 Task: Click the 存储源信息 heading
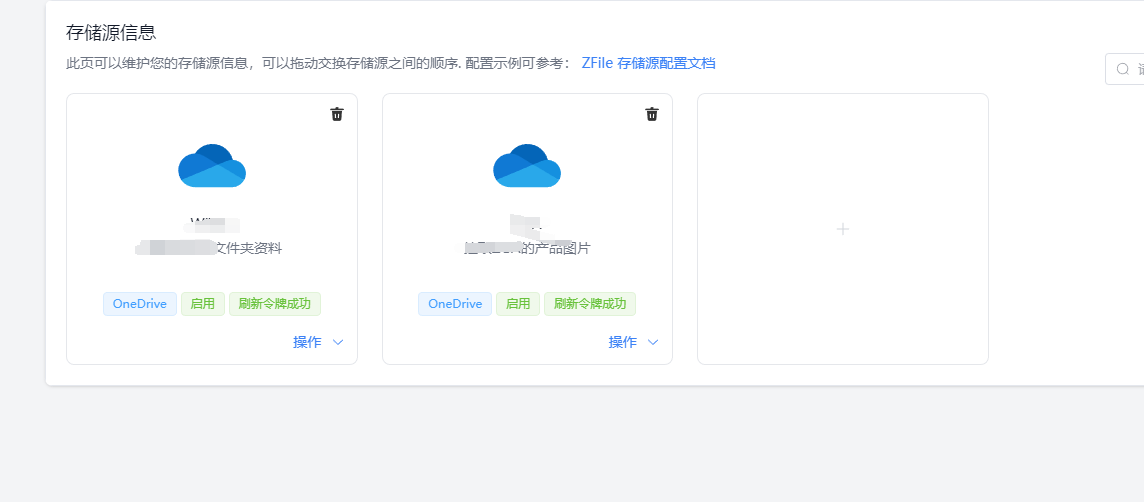[112, 33]
